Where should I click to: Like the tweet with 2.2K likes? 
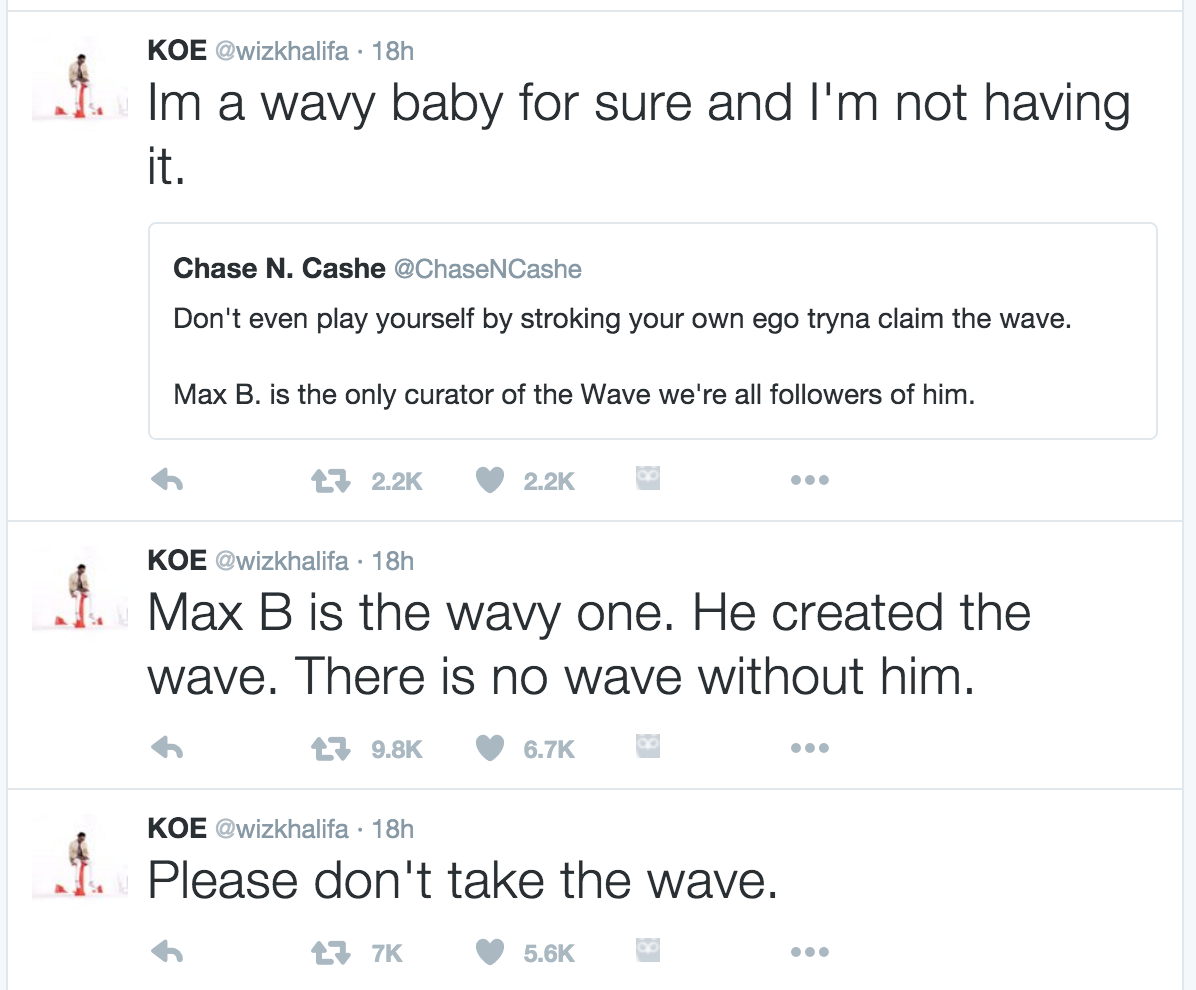point(489,481)
